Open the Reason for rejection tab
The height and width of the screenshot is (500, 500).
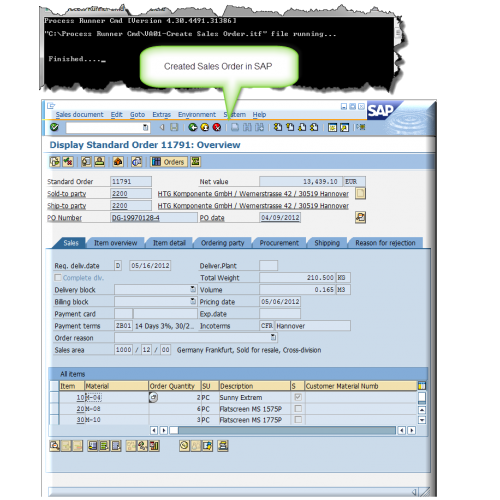click(385, 243)
